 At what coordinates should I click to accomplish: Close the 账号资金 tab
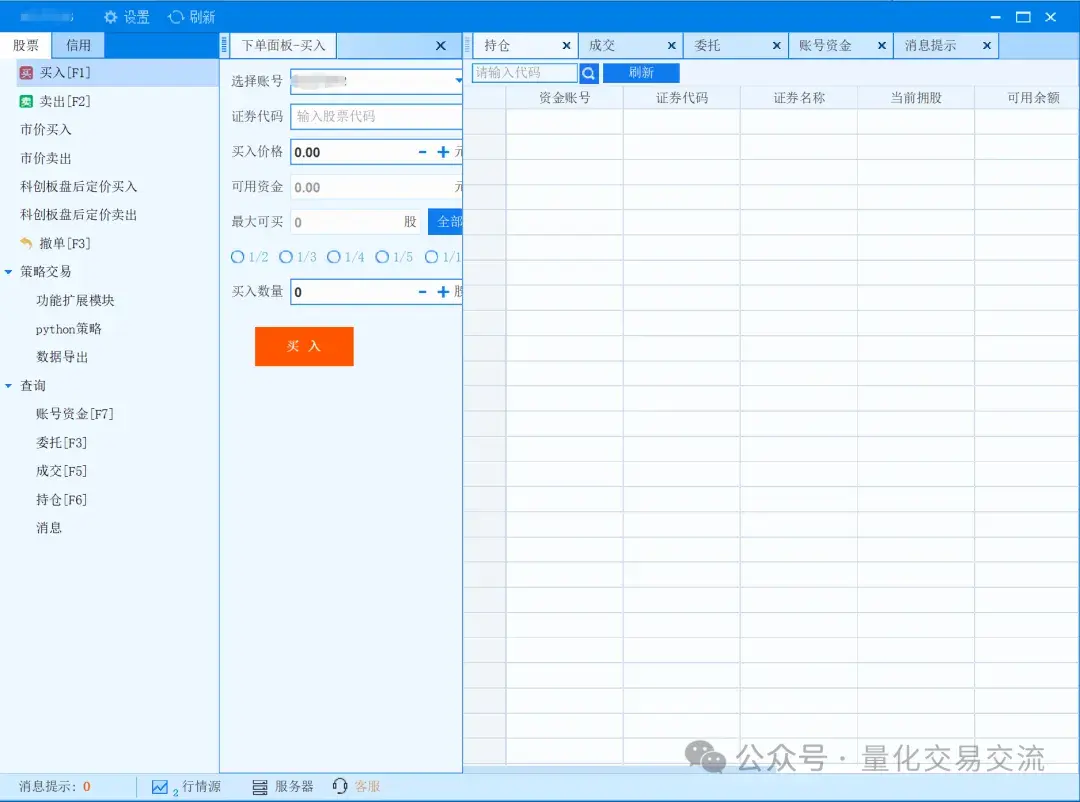click(x=882, y=45)
